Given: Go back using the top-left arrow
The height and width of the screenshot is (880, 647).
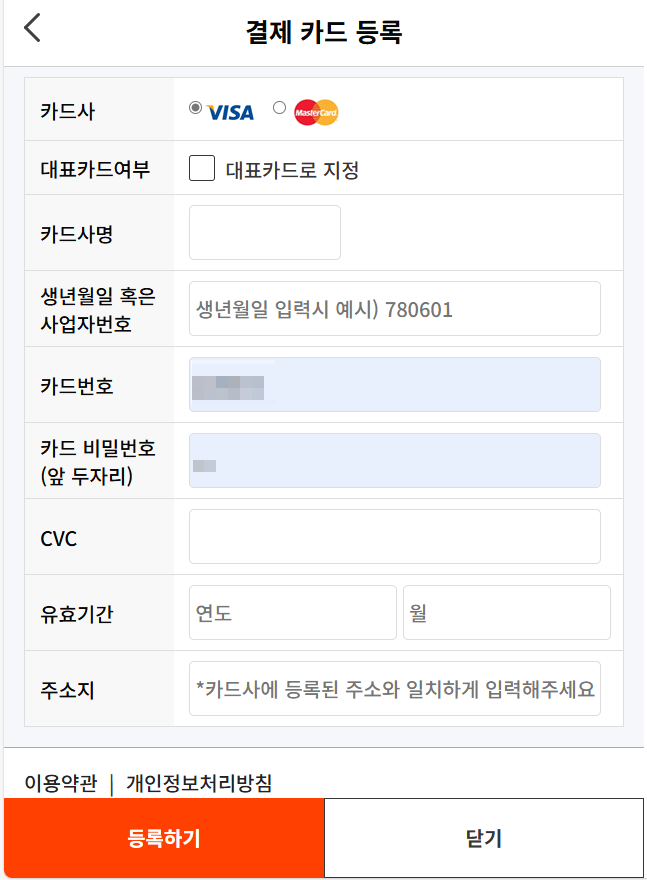Looking at the screenshot, I should point(33,28).
